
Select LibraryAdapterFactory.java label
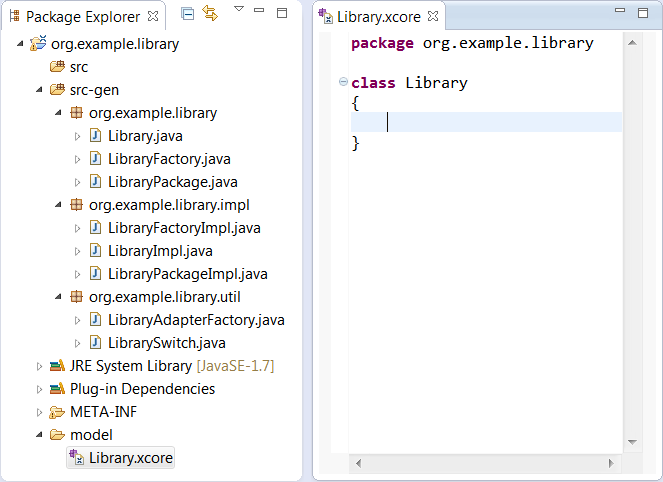click(196, 320)
